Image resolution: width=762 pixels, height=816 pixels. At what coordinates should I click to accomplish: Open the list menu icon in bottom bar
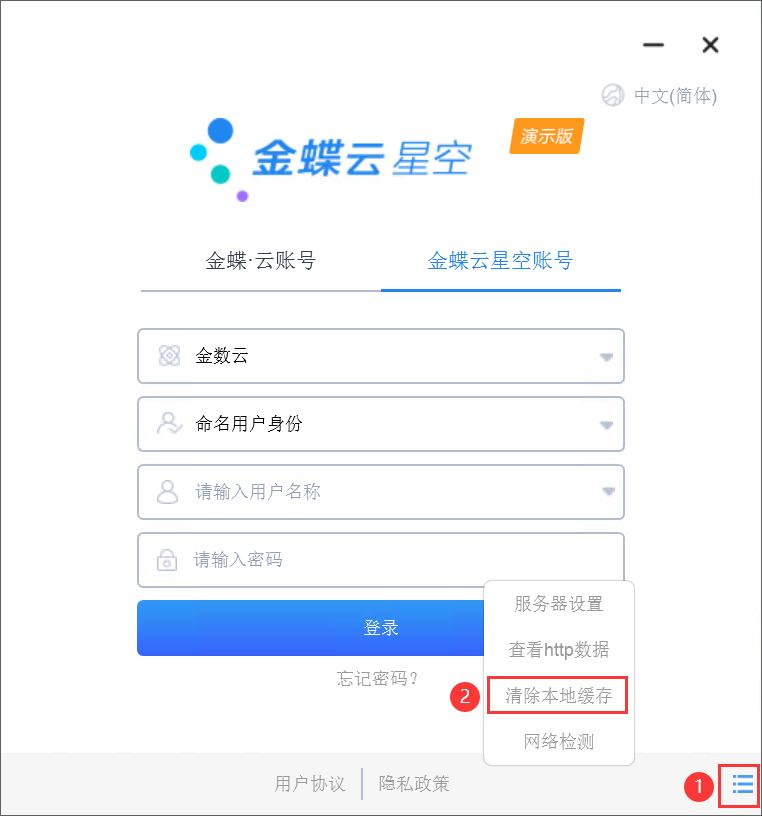(743, 784)
